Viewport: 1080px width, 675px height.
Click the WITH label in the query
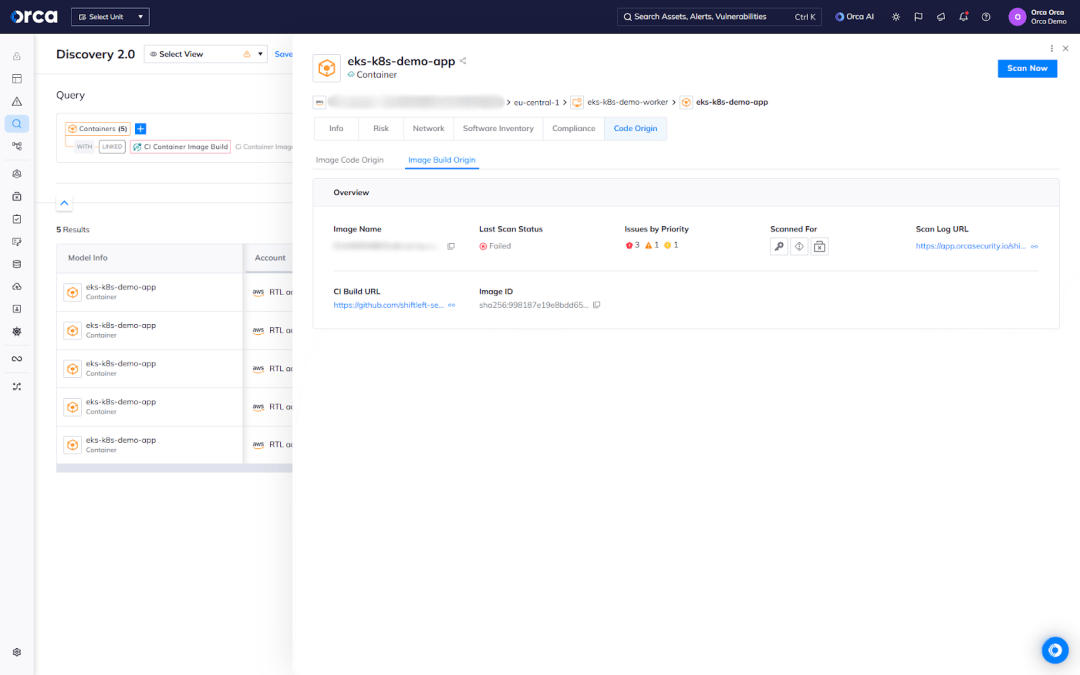[x=84, y=147]
